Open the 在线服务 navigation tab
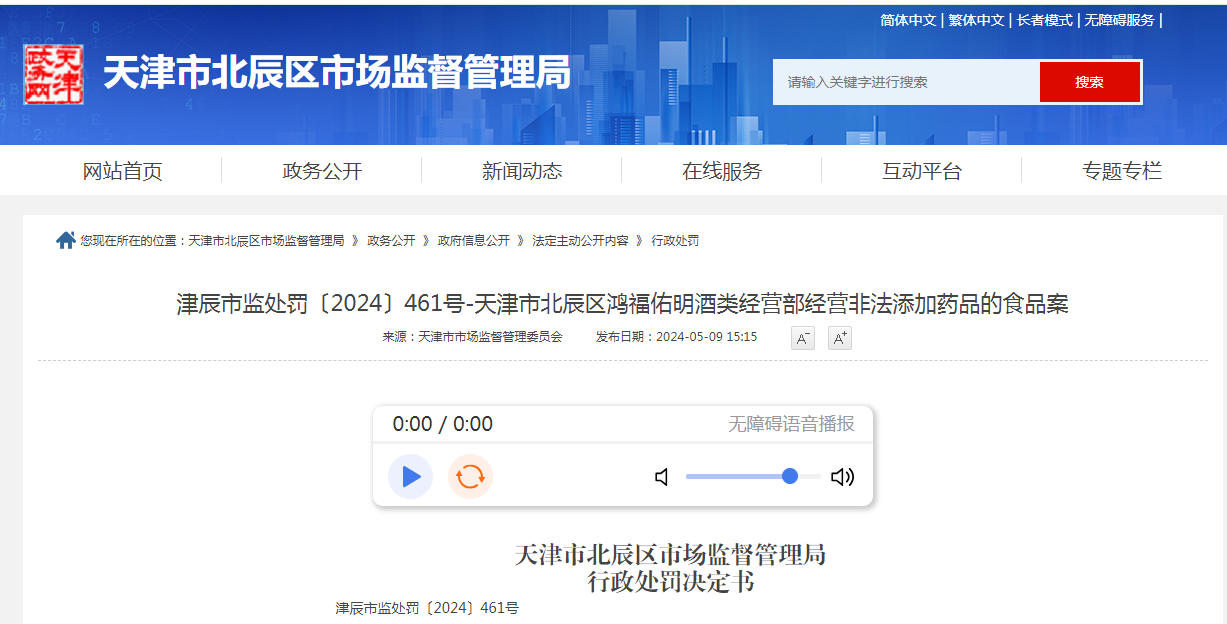This screenshot has height=624, width=1227. (x=722, y=171)
